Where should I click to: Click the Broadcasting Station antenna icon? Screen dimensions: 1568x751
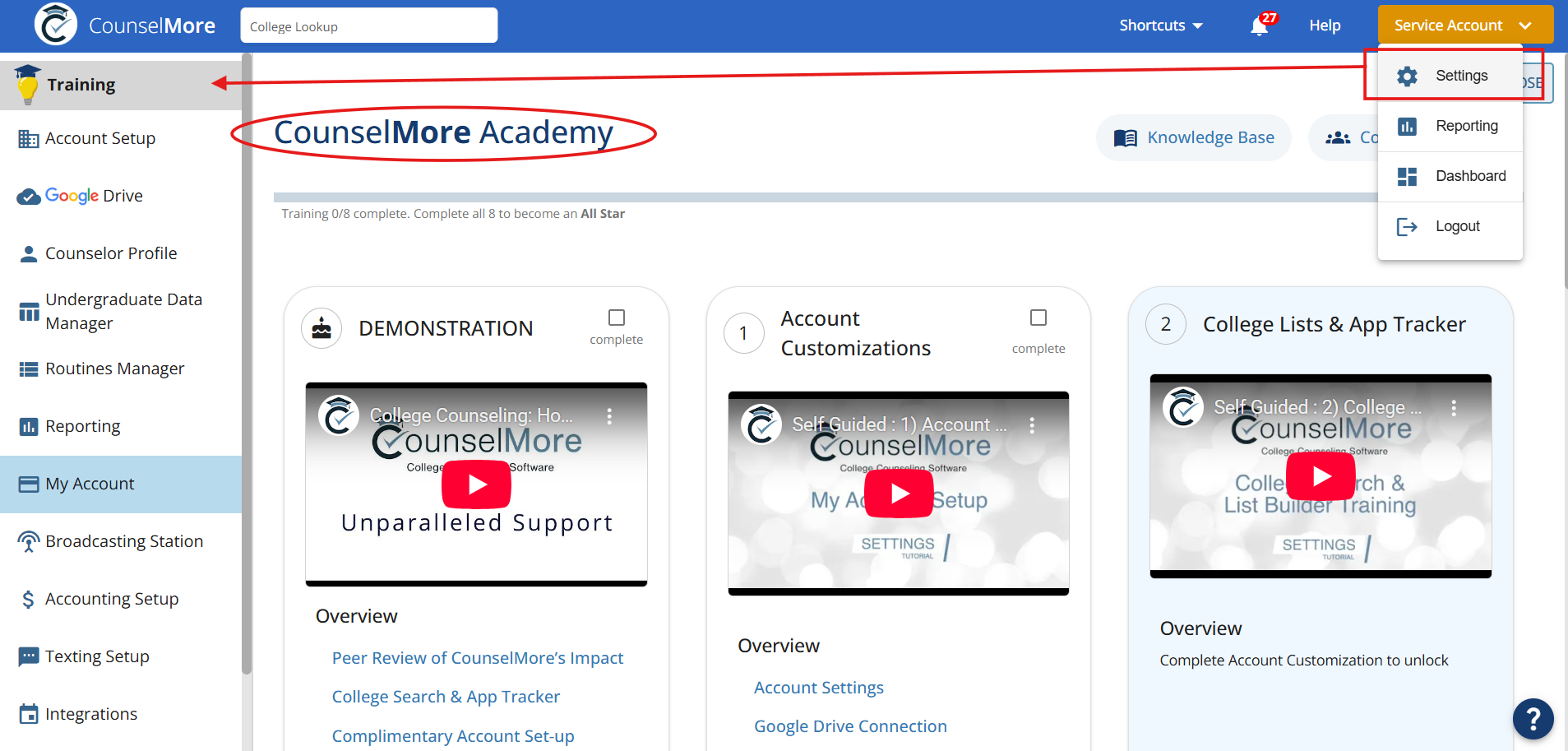[29, 542]
